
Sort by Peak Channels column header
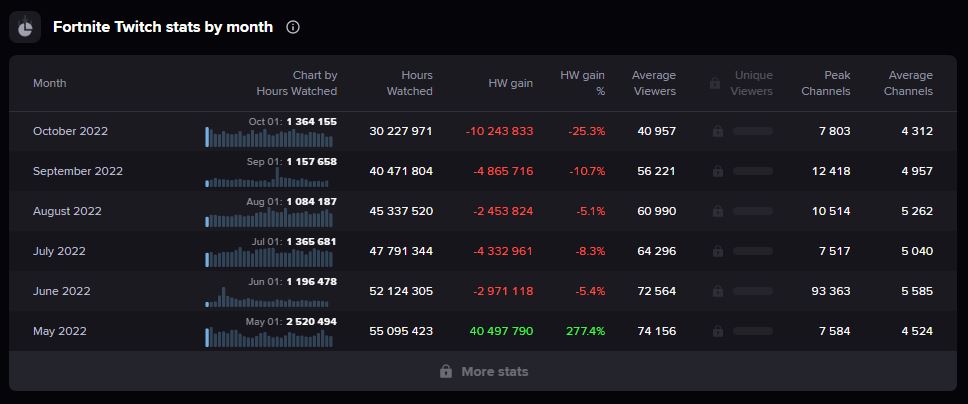coord(826,83)
